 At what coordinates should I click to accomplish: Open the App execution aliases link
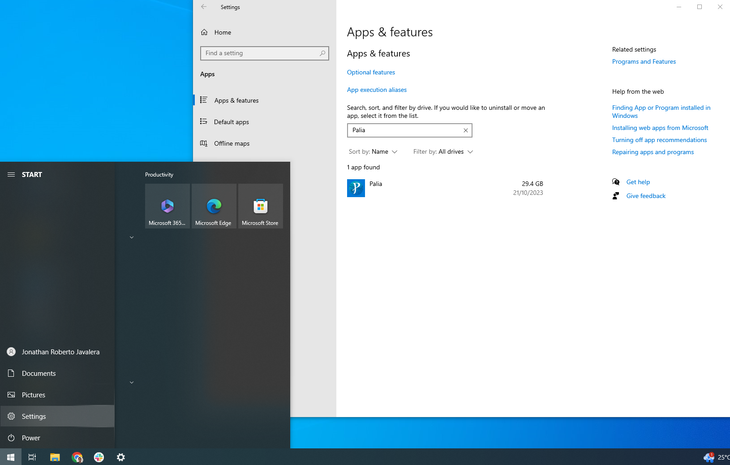[x=377, y=89]
